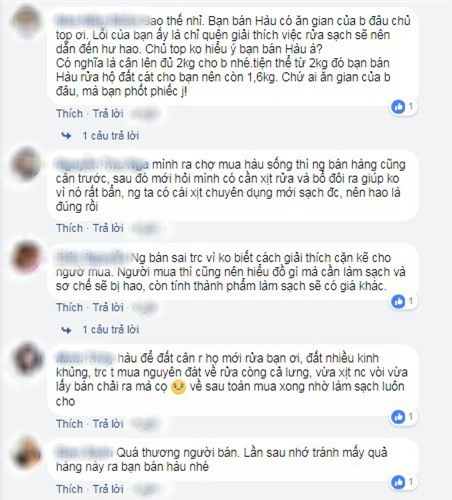Open first commenter's profile avatar
The width and height of the screenshot is (452, 500).
26,22
